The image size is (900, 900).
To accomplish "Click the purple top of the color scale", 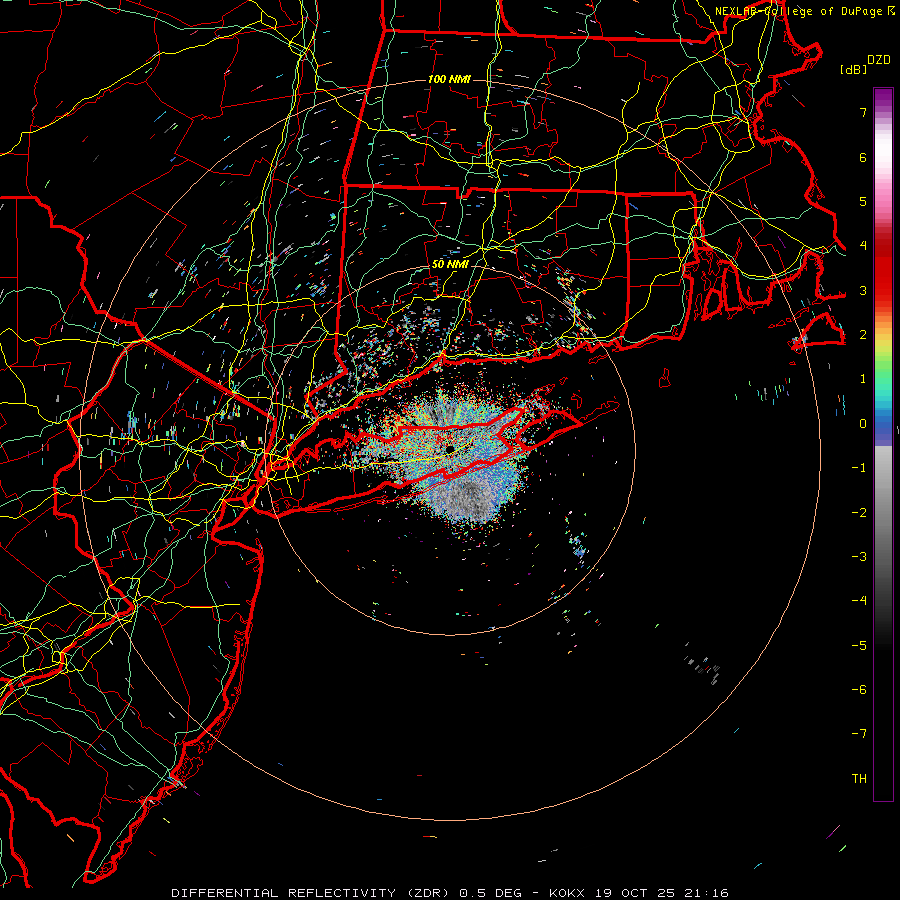I will click(883, 98).
